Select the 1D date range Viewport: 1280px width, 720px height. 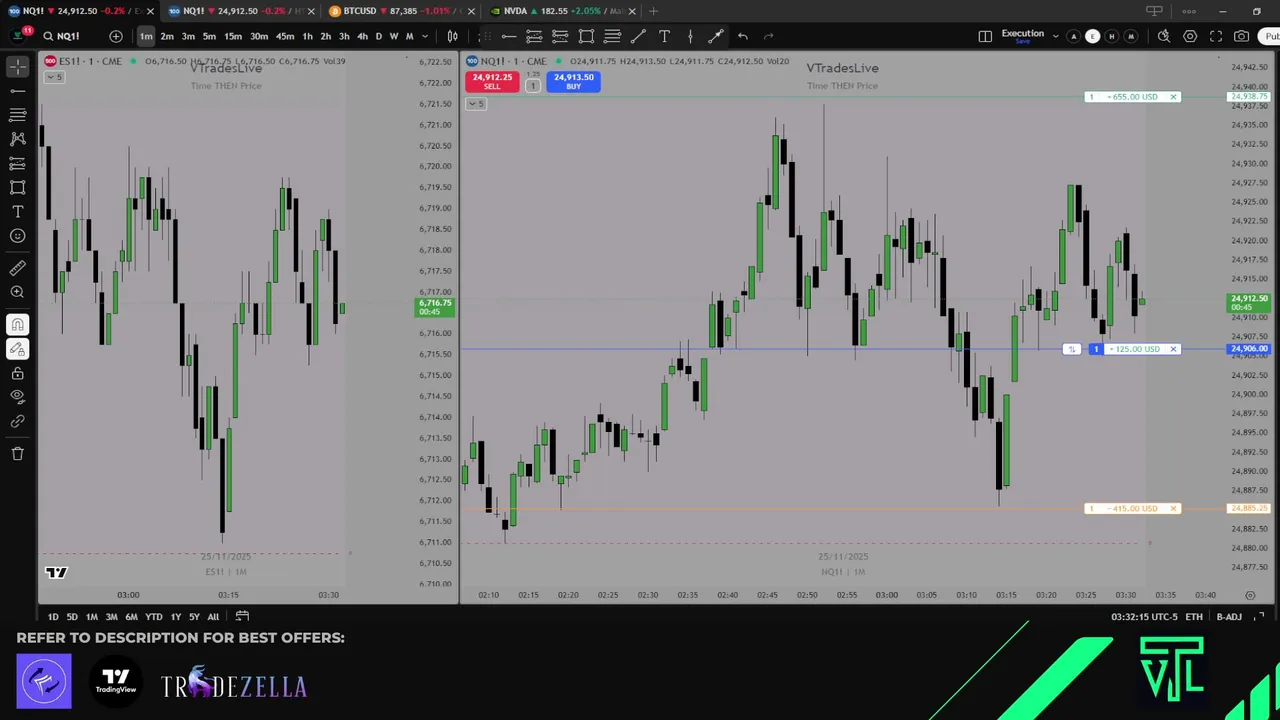tap(53, 617)
